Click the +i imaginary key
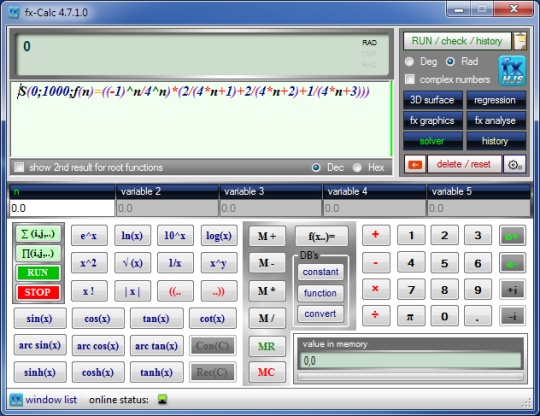540x416 pixels. [512, 290]
